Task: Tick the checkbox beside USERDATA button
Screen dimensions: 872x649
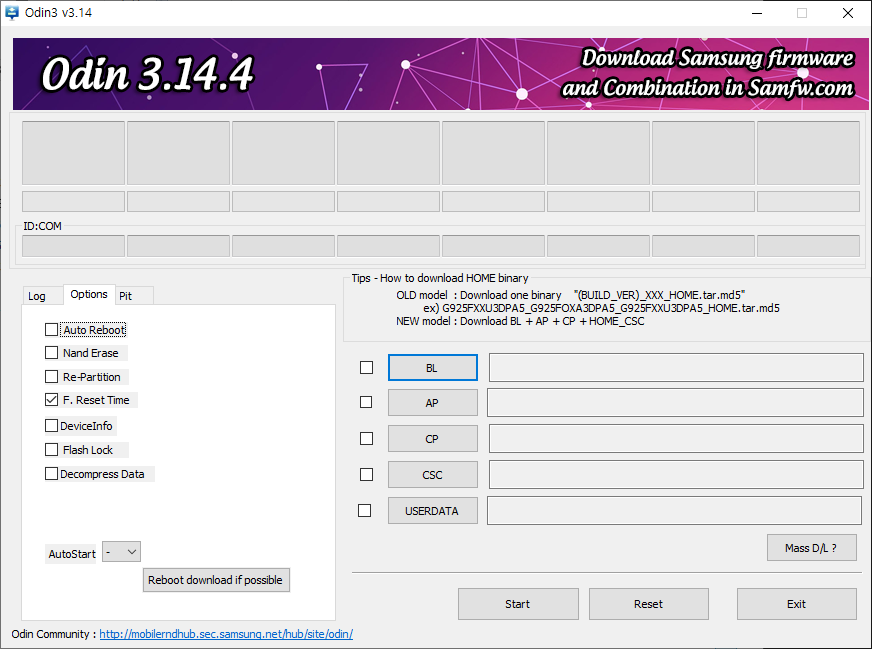Action: tap(364, 511)
